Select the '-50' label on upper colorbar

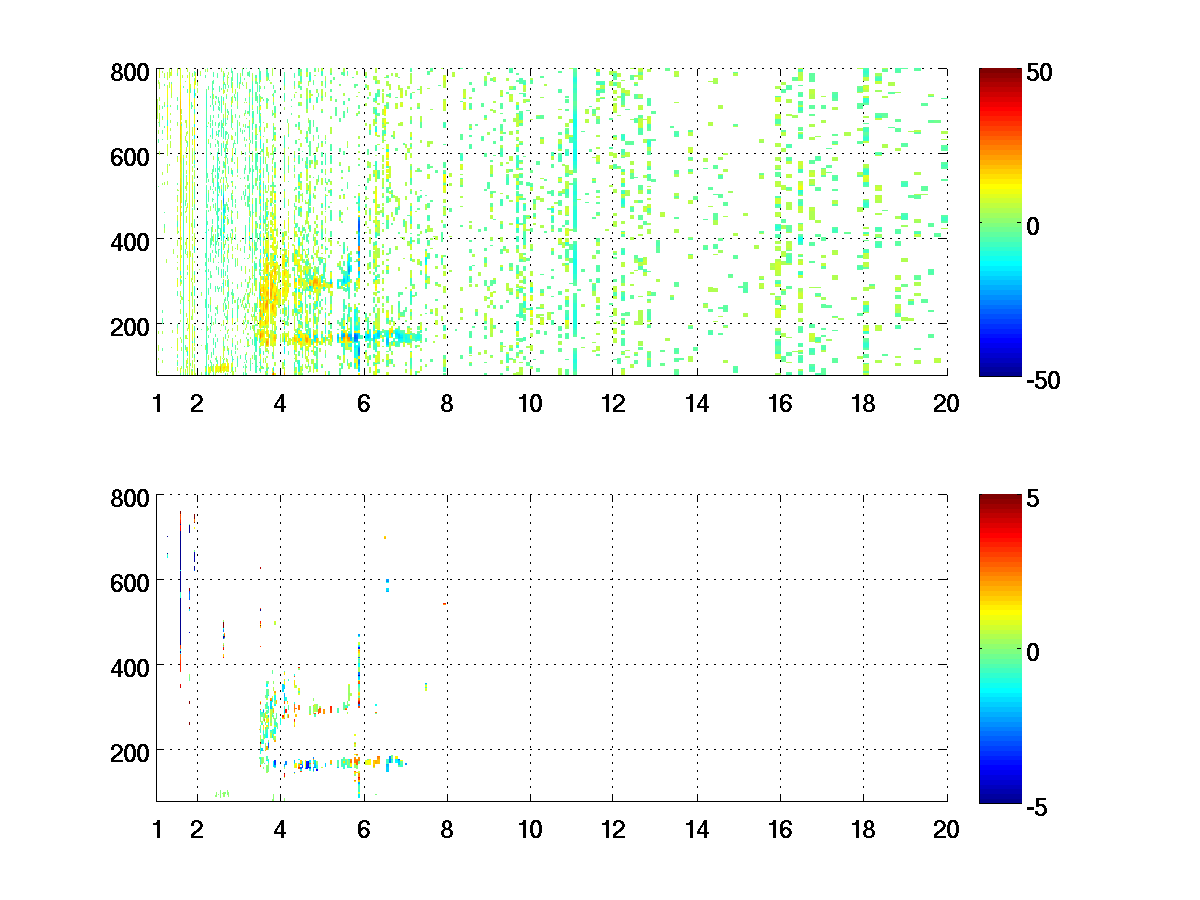point(1044,380)
